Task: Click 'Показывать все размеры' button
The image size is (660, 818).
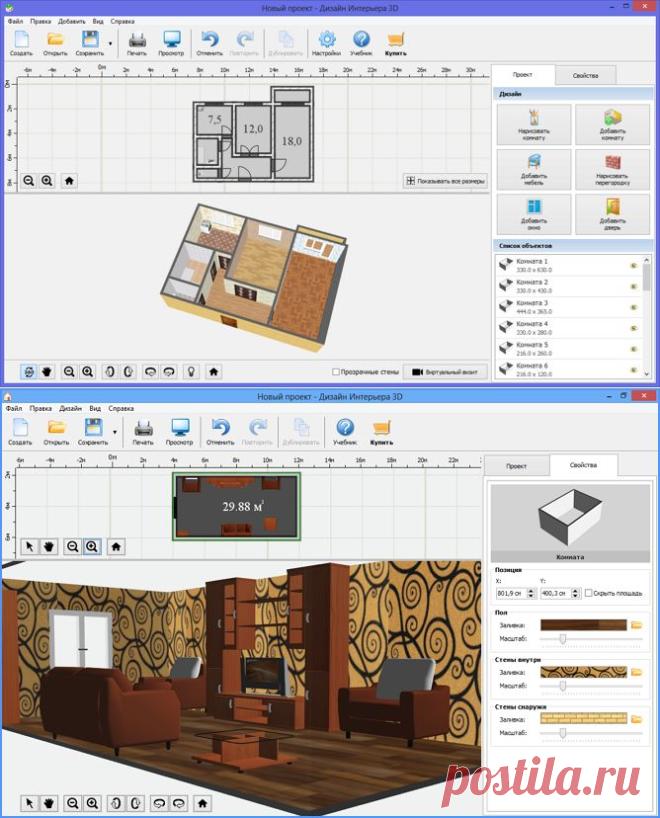Action: 446,181
